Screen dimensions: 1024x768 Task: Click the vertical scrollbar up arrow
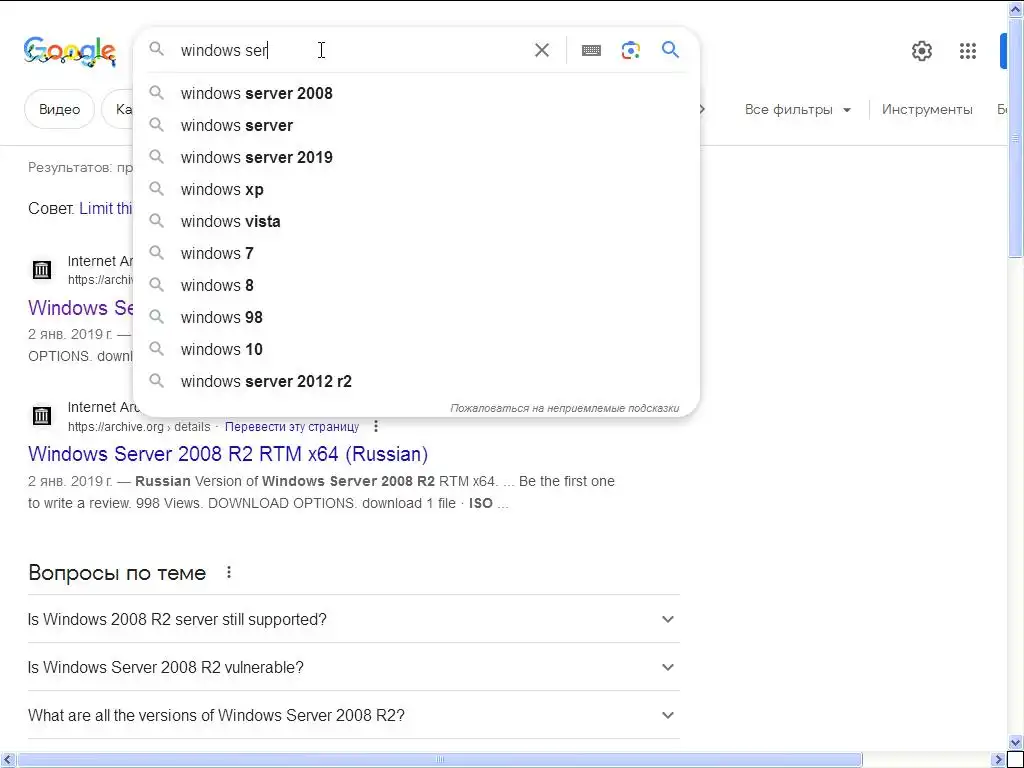click(x=1016, y=8)
